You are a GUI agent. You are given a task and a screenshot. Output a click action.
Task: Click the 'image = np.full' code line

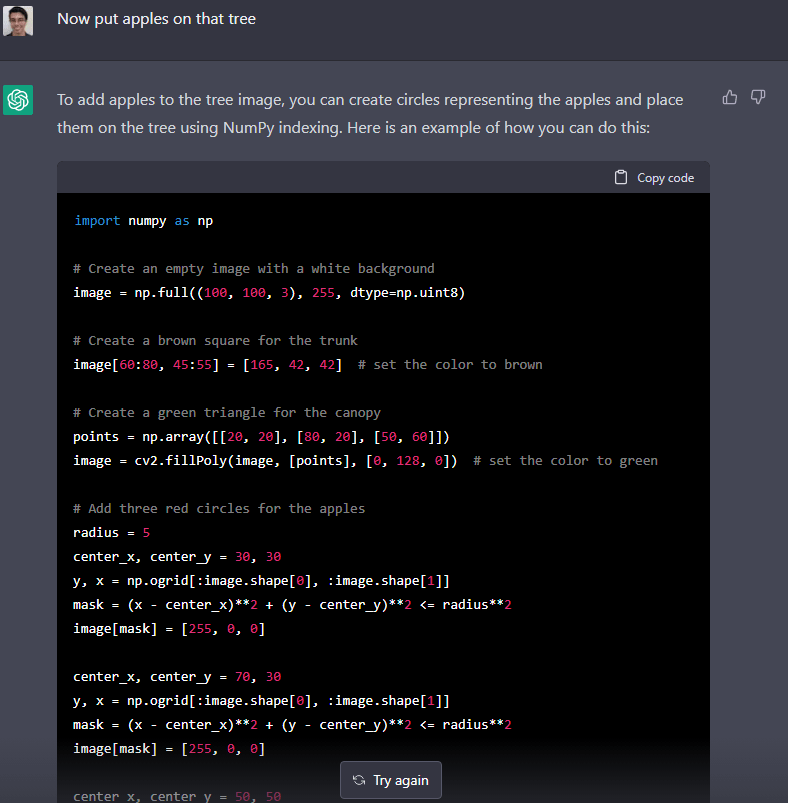pyautogui.click(x=269, y=292)
